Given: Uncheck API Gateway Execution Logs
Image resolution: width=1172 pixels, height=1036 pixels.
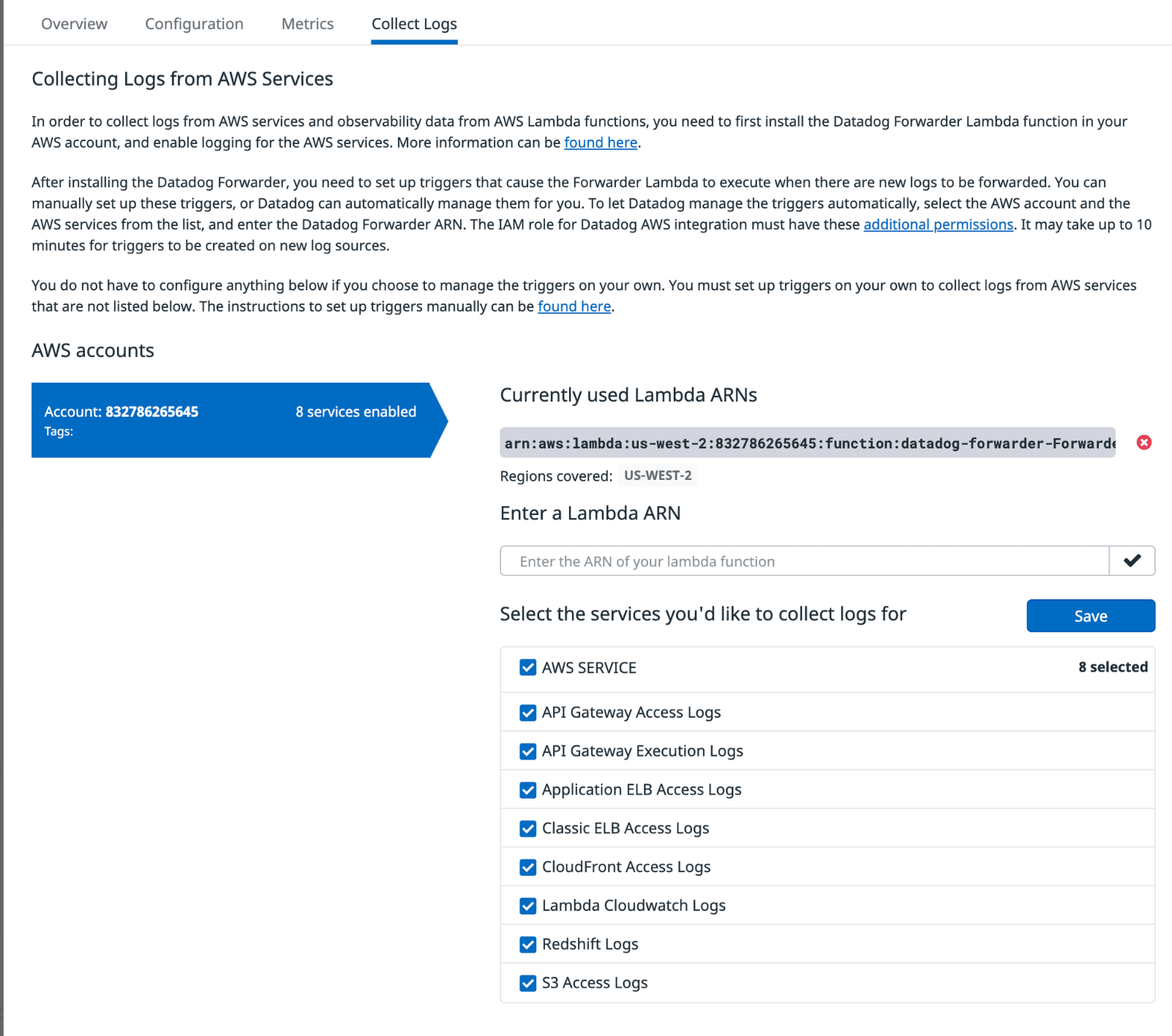Looking at the screenshot, I should (527, 751).
